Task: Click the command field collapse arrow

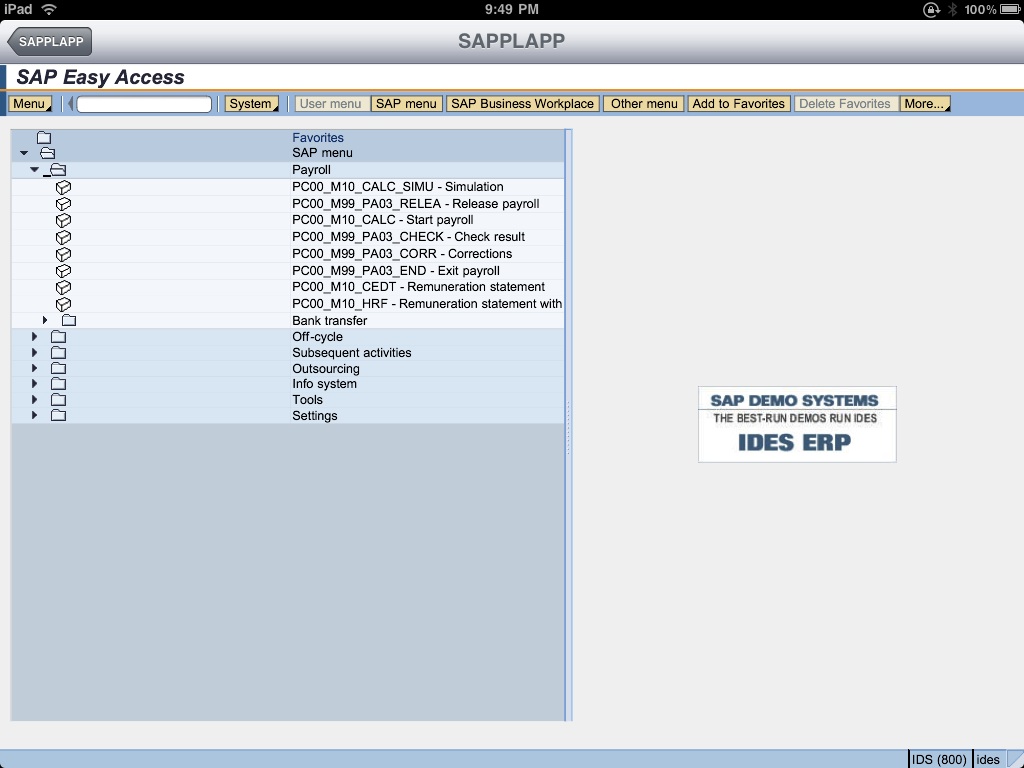Action: click(70, 104)
